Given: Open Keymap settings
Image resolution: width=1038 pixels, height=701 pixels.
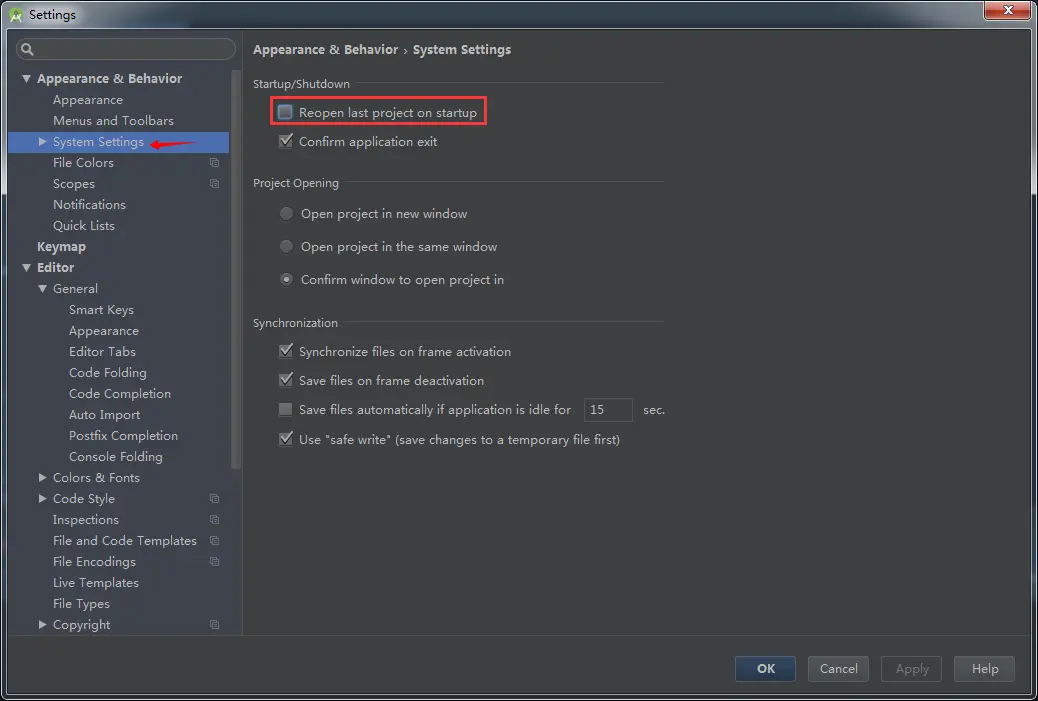Looking at the screenshot, I should pyautogui.click(x=61, y=246).
